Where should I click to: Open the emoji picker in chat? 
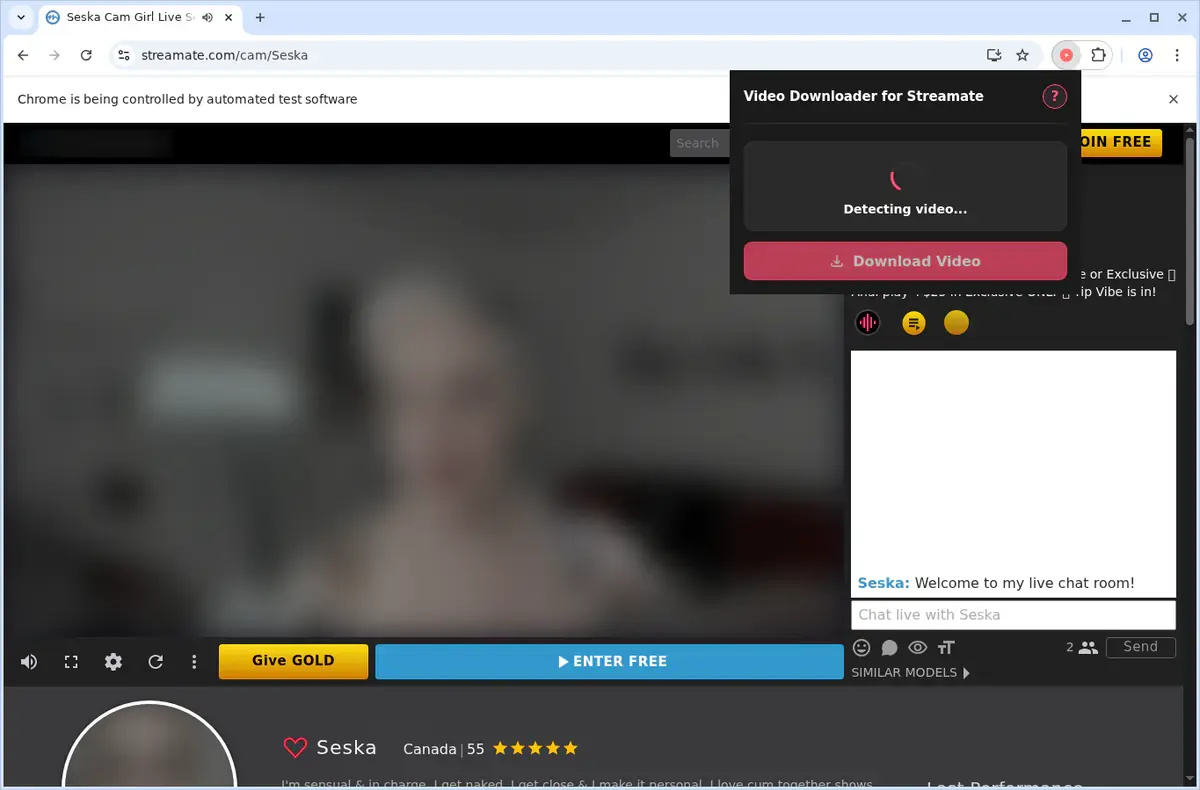tap(861, 647)
